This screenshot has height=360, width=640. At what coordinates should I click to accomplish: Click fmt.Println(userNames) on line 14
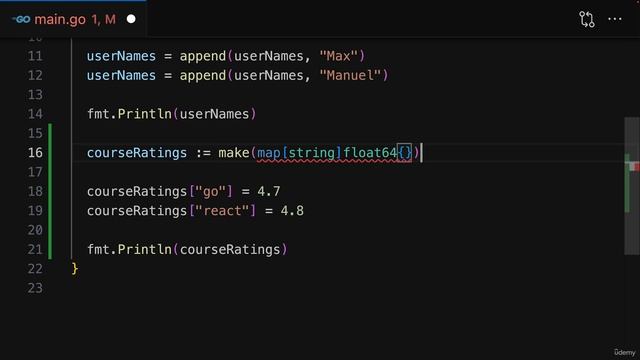[172, 114]
